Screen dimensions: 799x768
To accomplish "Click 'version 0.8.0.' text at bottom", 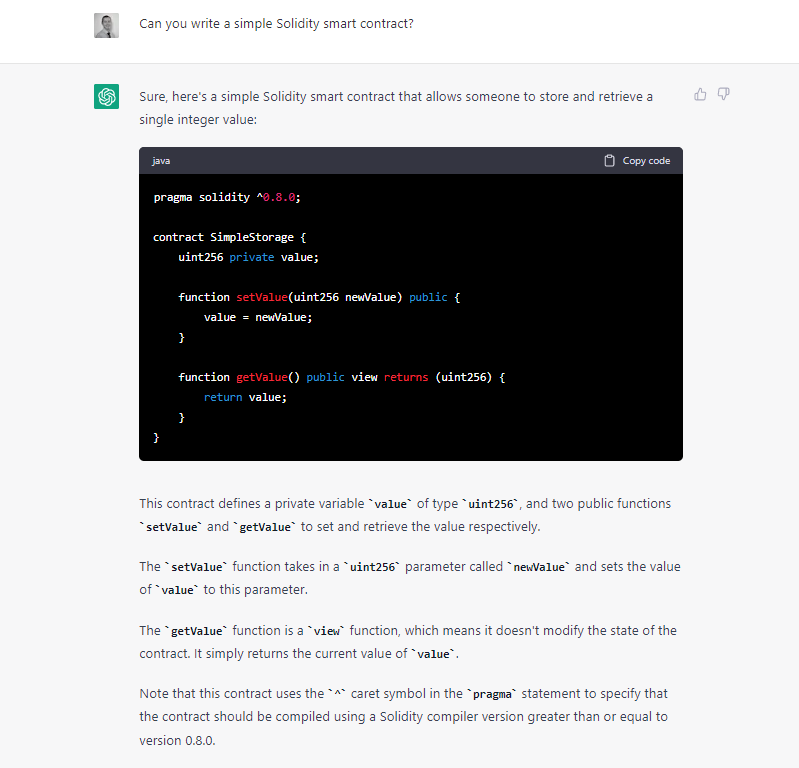I will tap(177, 740).
